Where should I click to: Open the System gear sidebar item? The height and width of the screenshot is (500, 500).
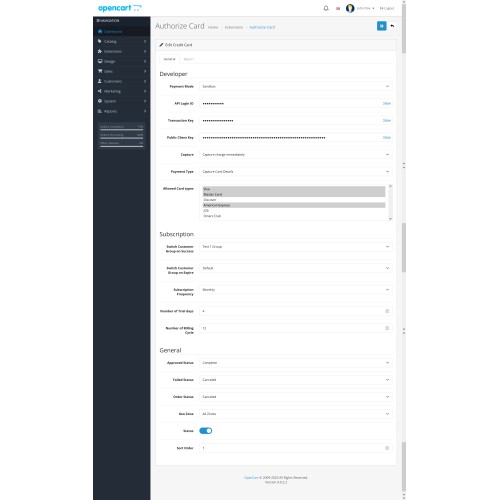122,101
